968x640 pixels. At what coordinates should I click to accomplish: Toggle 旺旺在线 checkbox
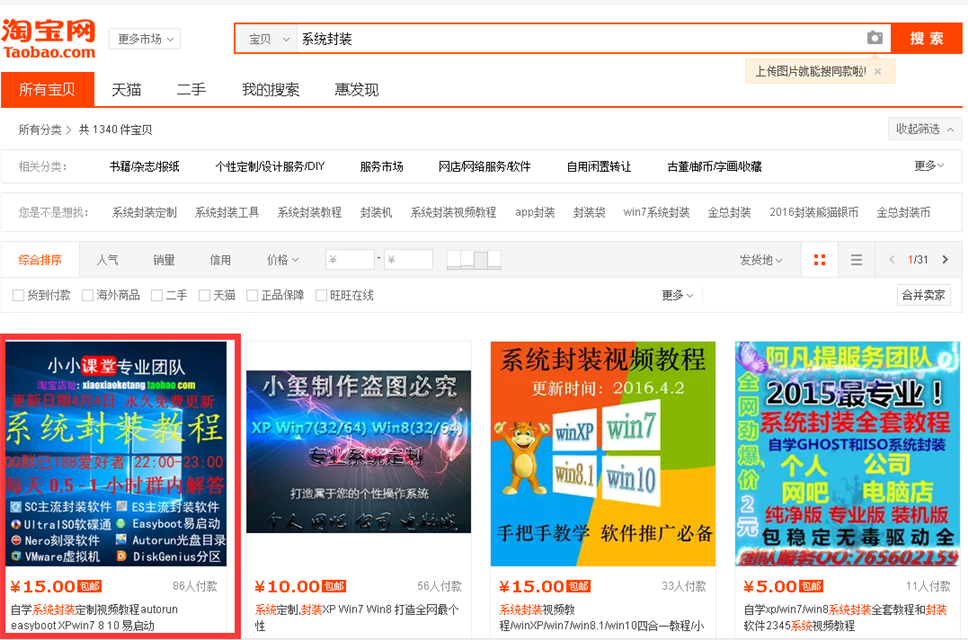pyautogui.click(x=321, y=296)
